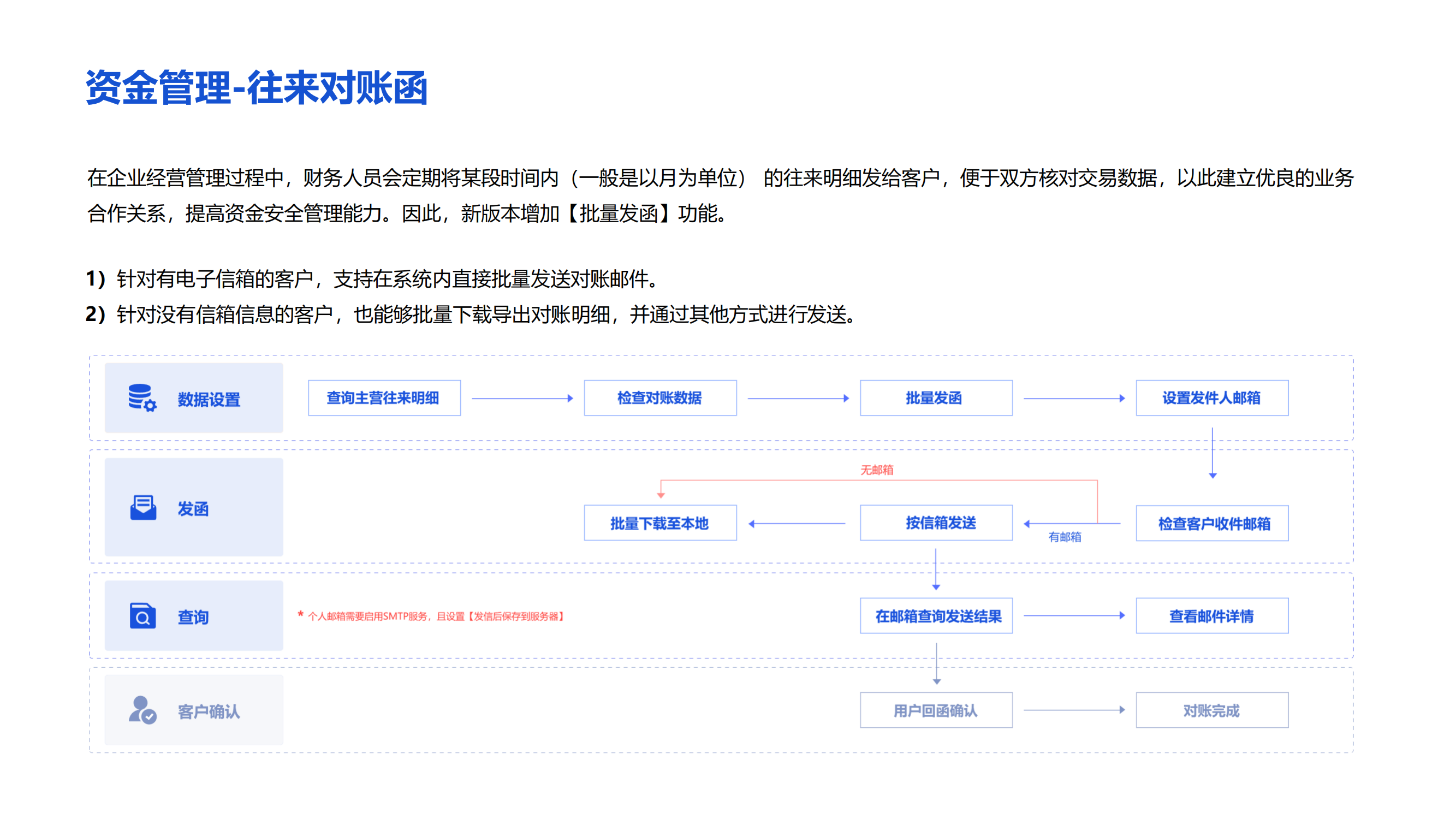Screen dimensions: 1456x819
Task: Click the 有邮箱 branch label
Action: point(1065,537)
